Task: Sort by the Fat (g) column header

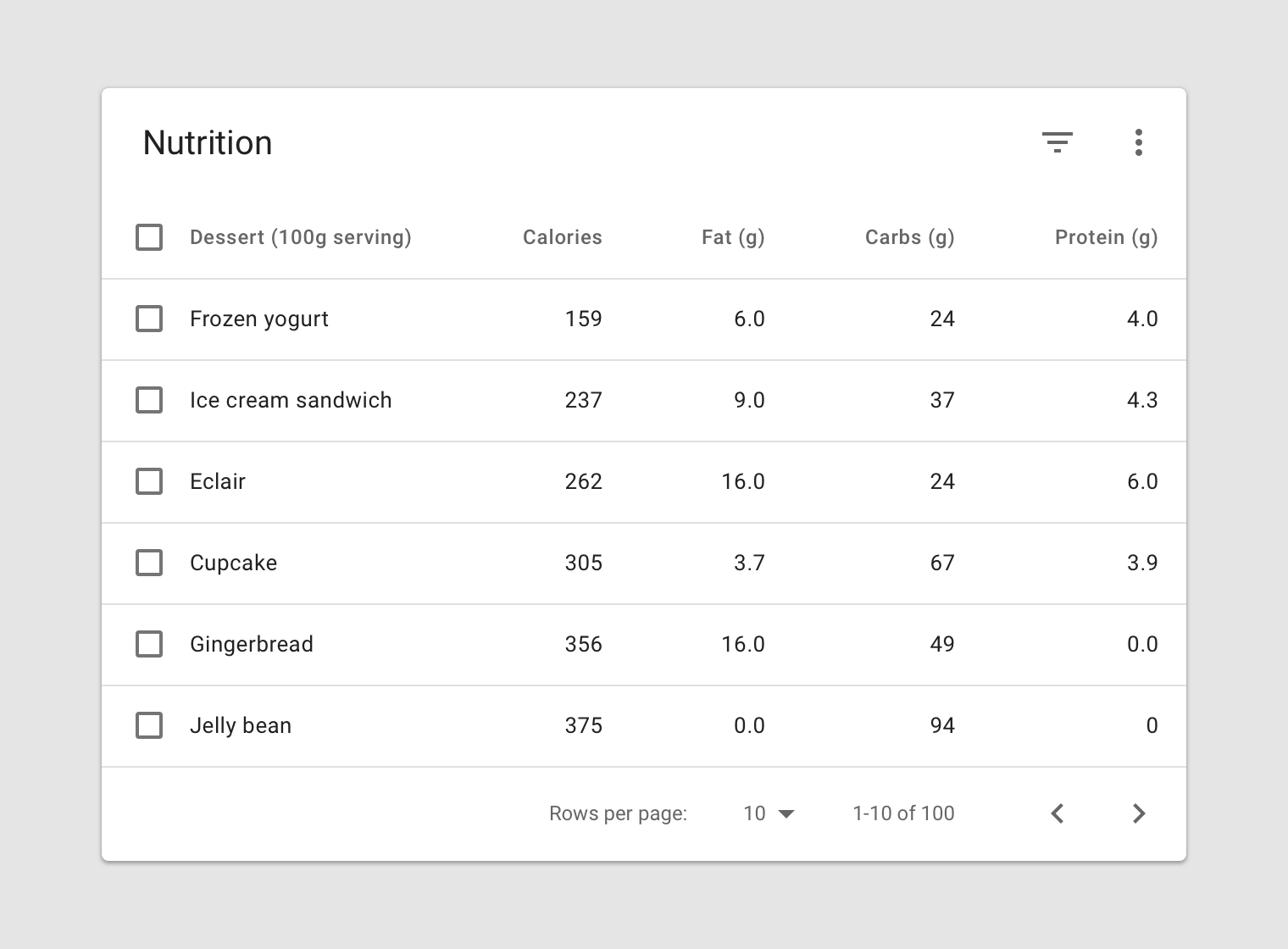Action: 733,237
